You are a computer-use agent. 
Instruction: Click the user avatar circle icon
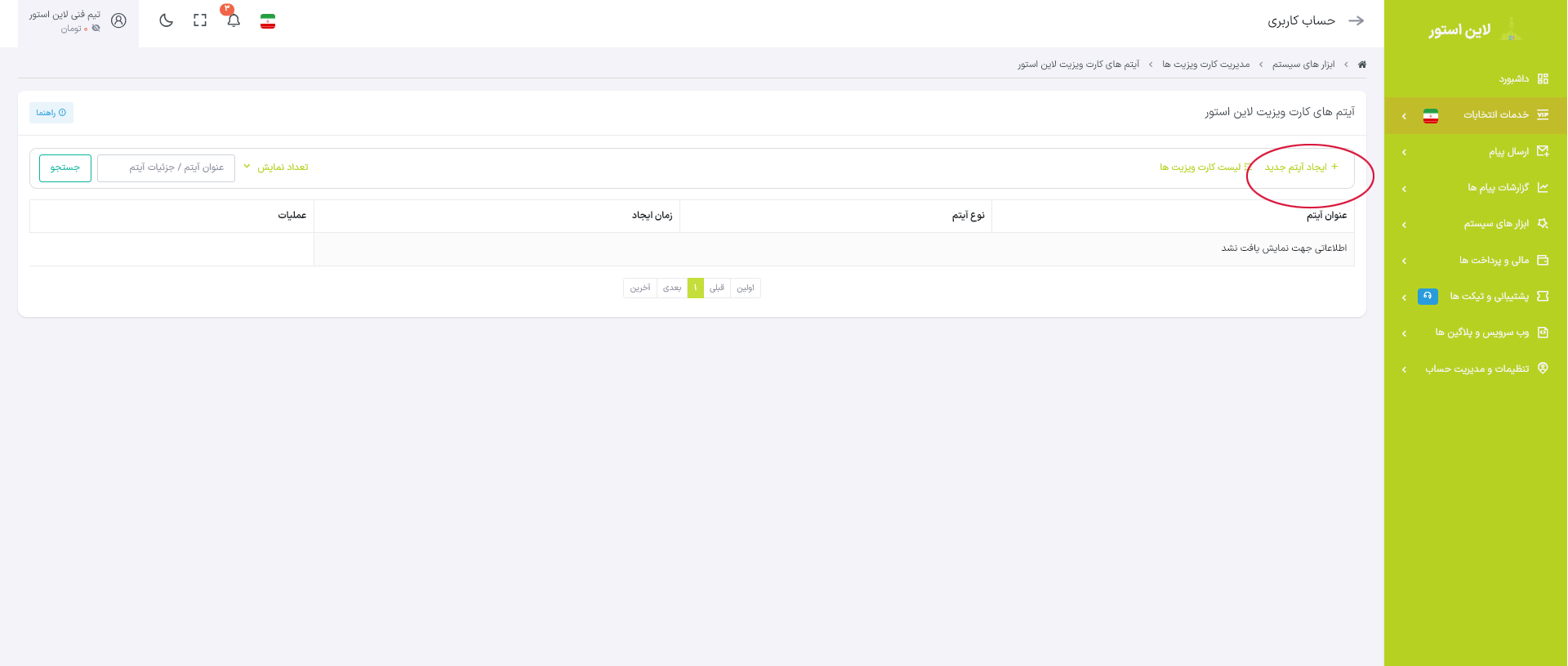118,20
